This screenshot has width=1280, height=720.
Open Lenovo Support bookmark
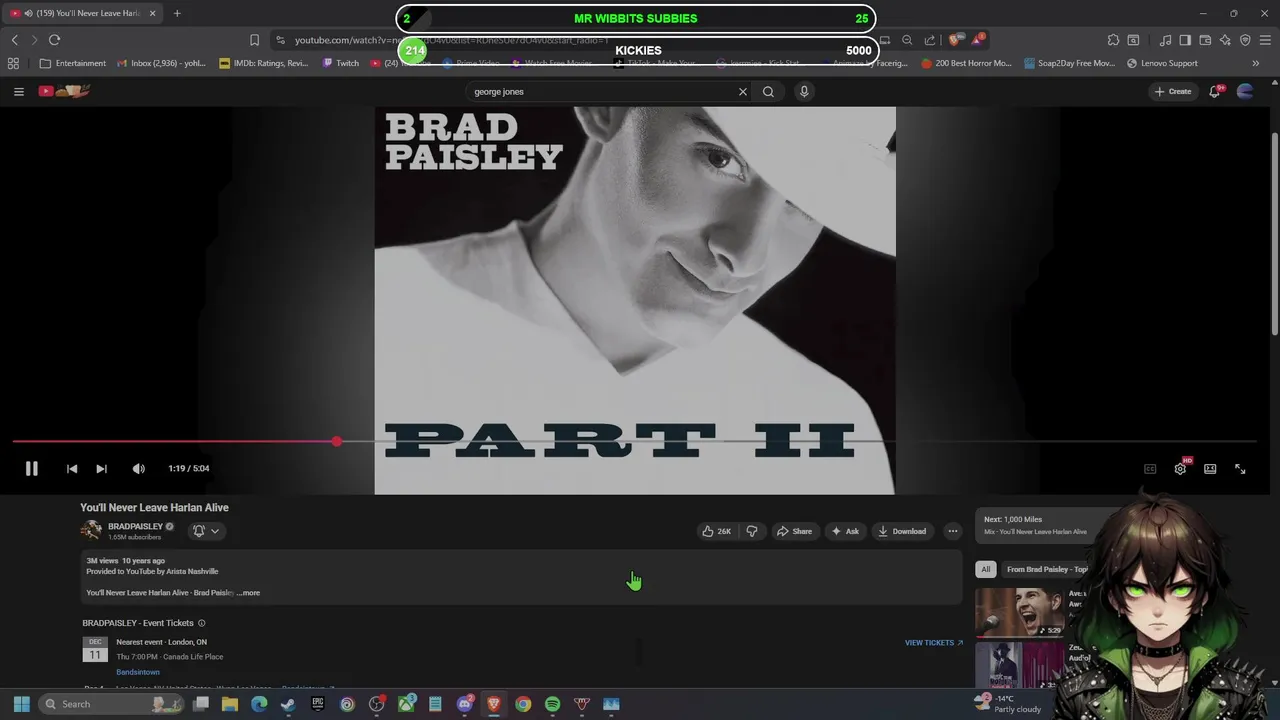tap(1161, 63)
